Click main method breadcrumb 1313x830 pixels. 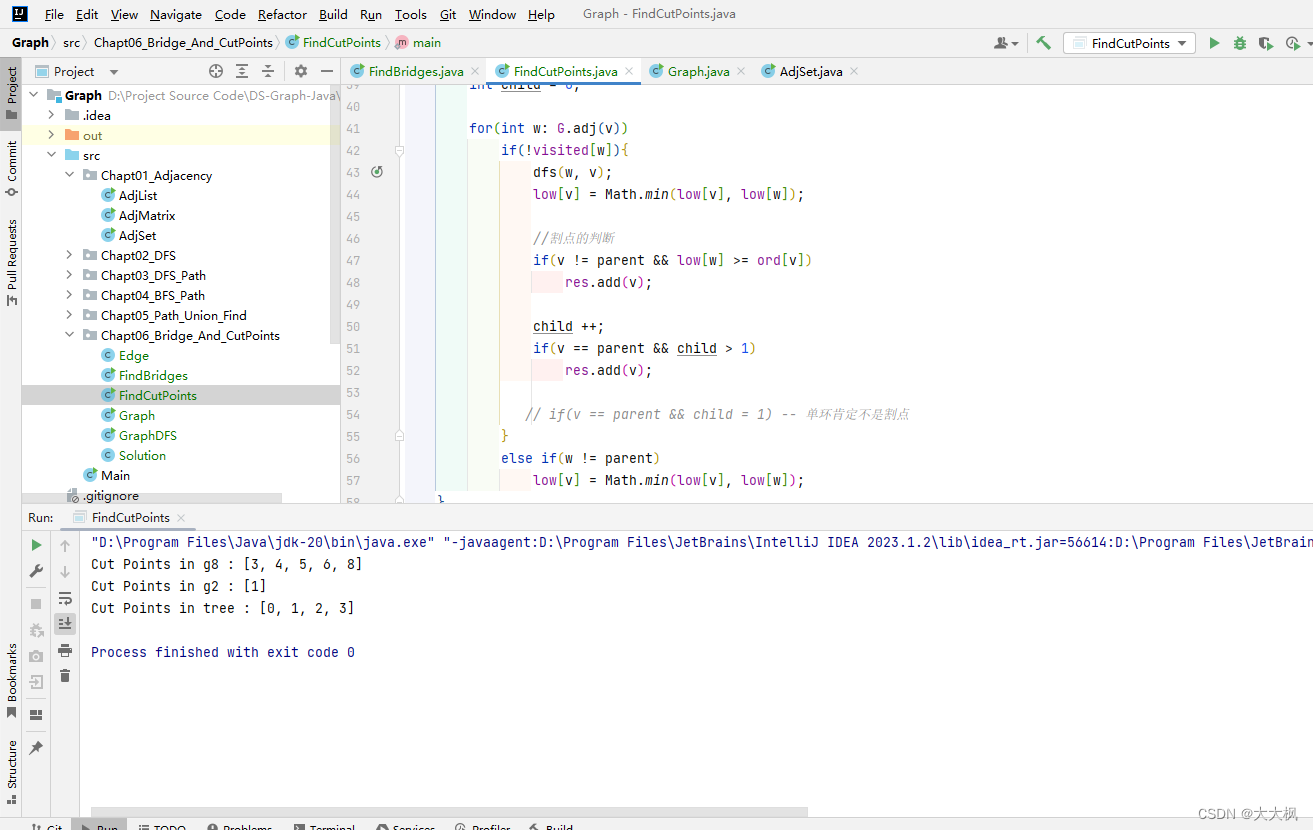pos(418,43)
